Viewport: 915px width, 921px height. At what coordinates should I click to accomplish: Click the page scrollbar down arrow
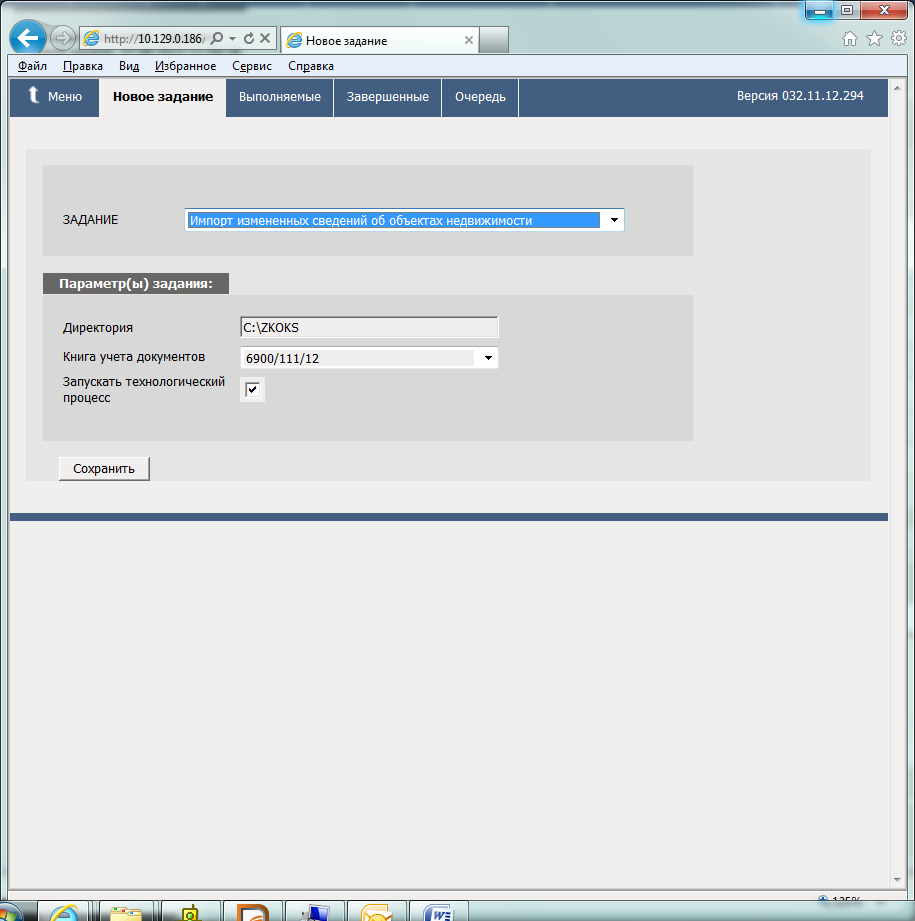pyautogui.click(x=897, y=879)
